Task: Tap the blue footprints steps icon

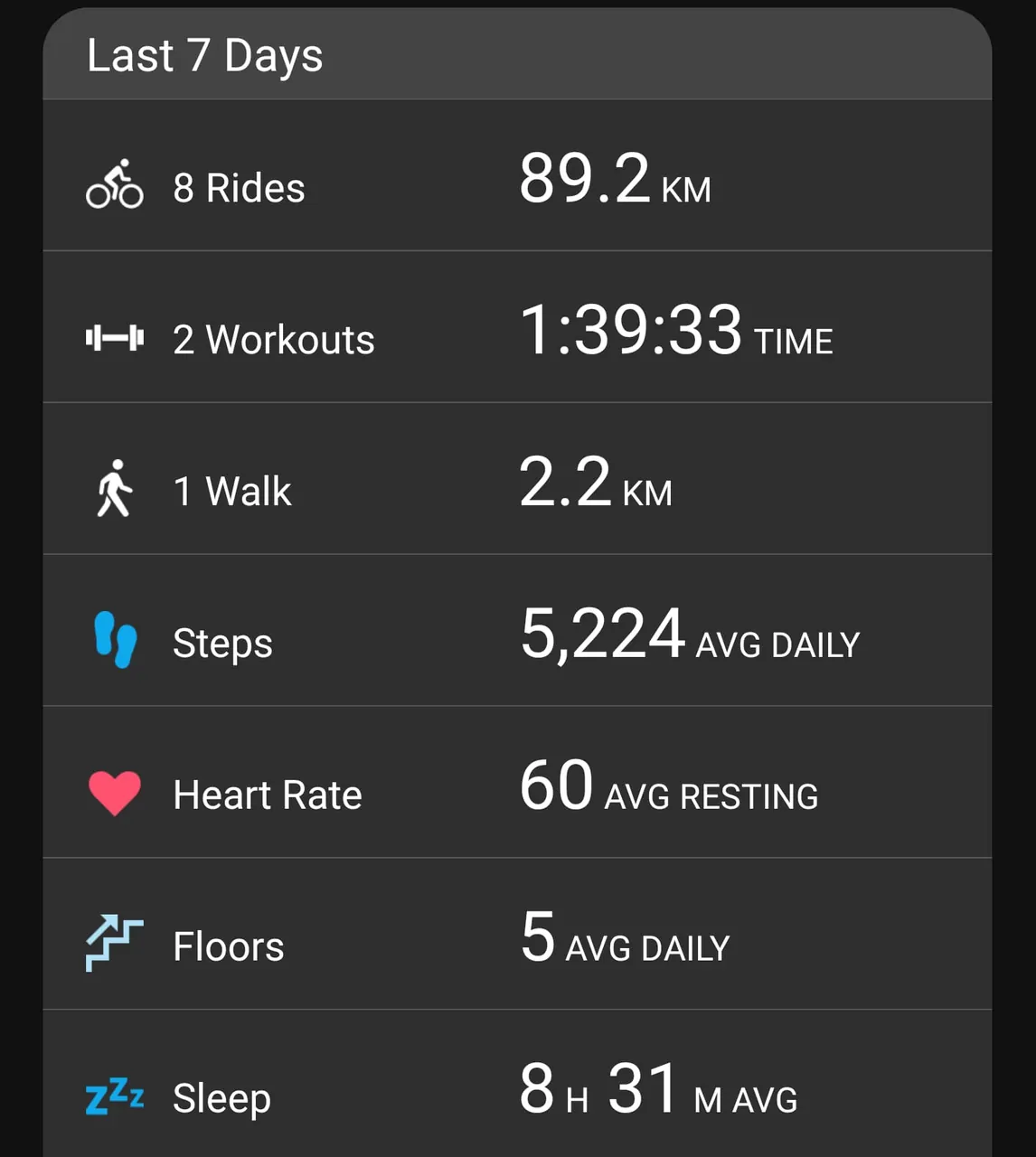Action: tap(116, 640)
